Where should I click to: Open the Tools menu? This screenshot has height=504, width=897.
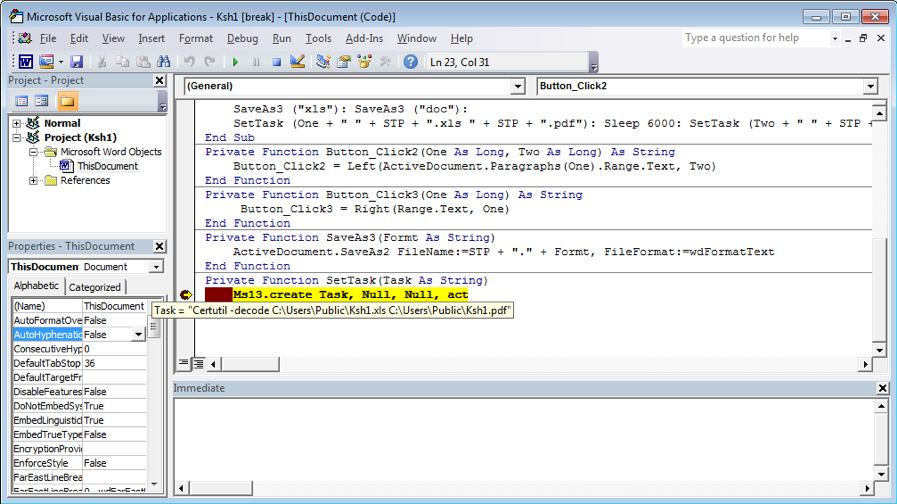click(x=318, y=39)
